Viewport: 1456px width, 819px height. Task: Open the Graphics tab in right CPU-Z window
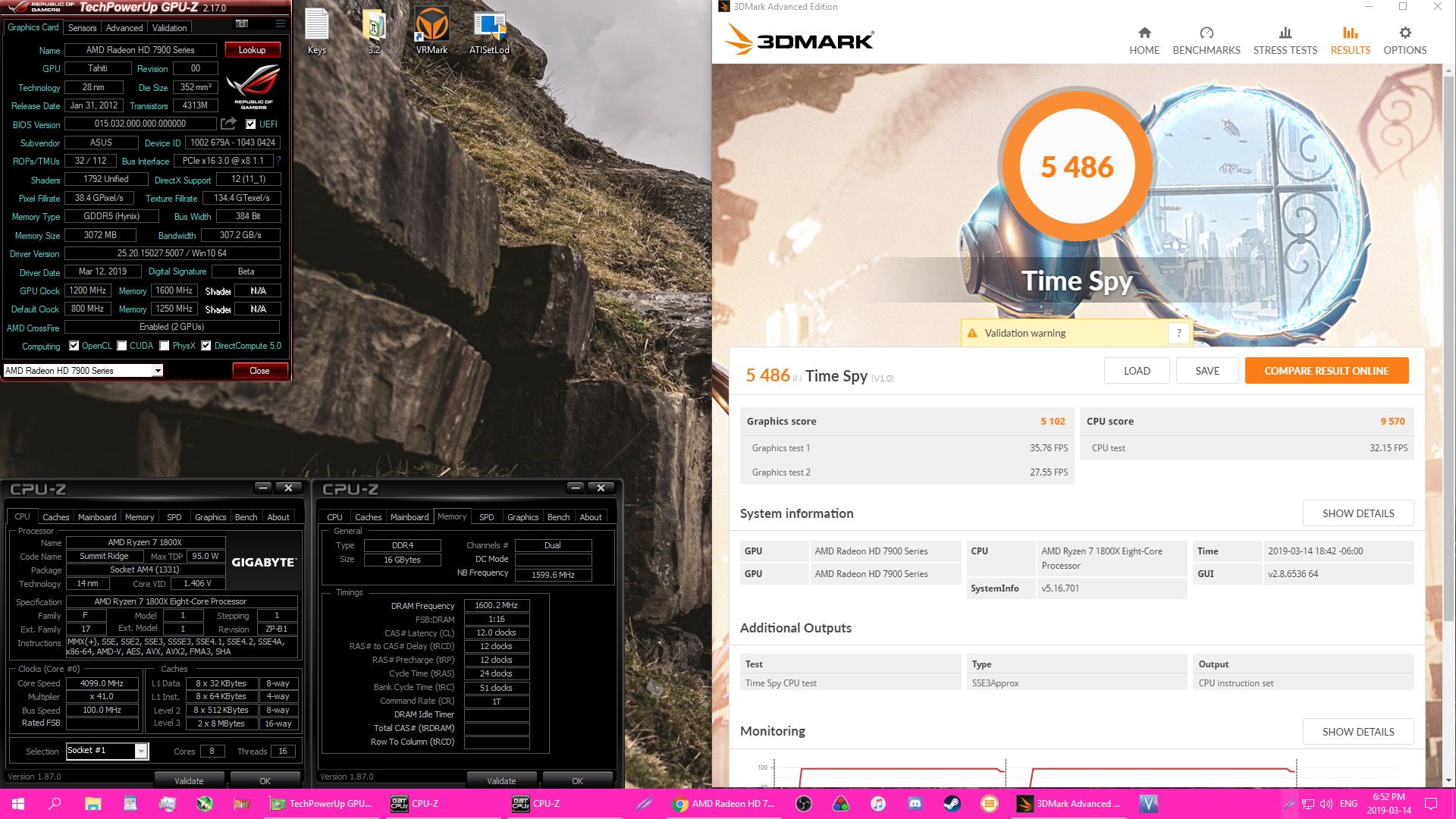523,517
